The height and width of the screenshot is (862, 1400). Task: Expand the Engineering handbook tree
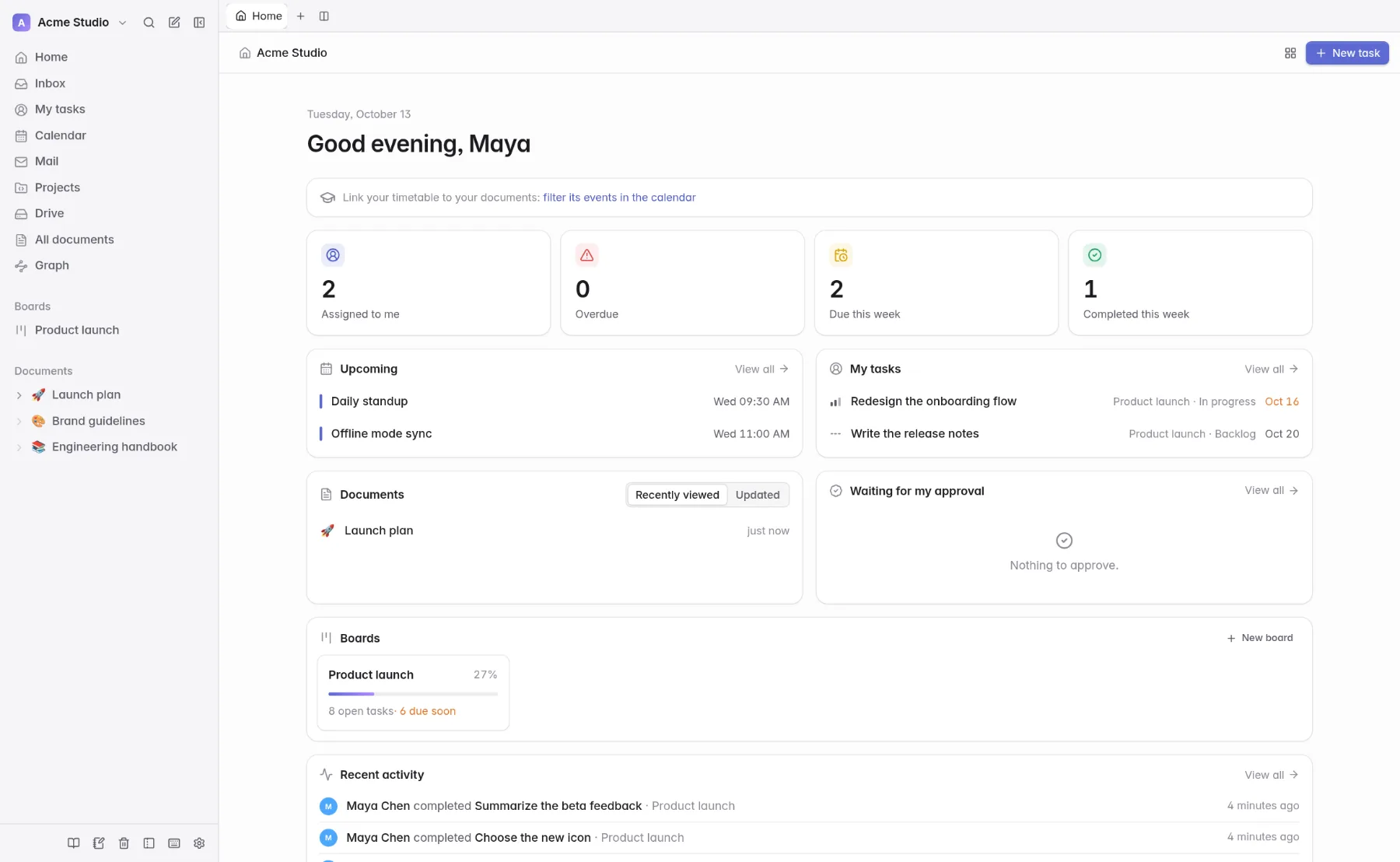point(19,447)
